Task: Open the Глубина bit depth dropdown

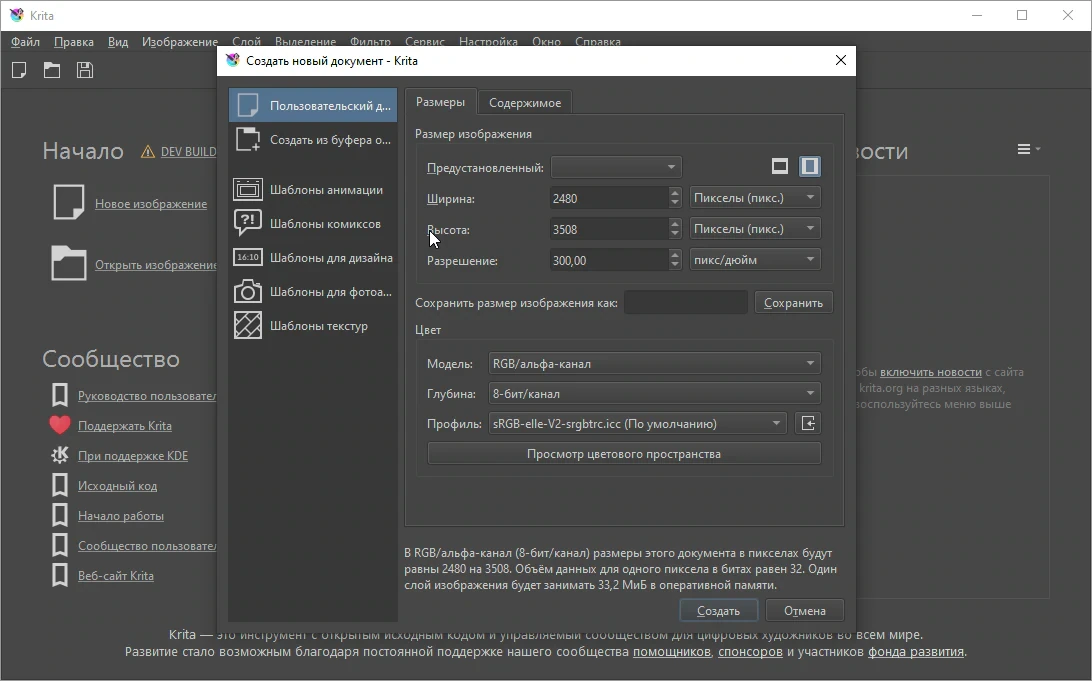Action: point(654,393)
